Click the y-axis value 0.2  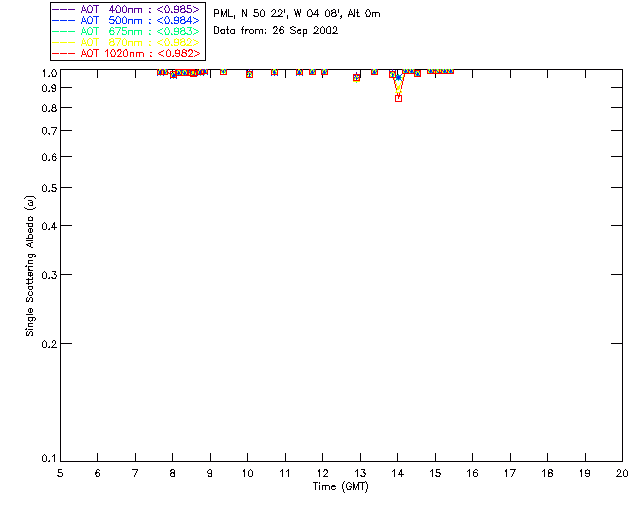coord(49,345)
